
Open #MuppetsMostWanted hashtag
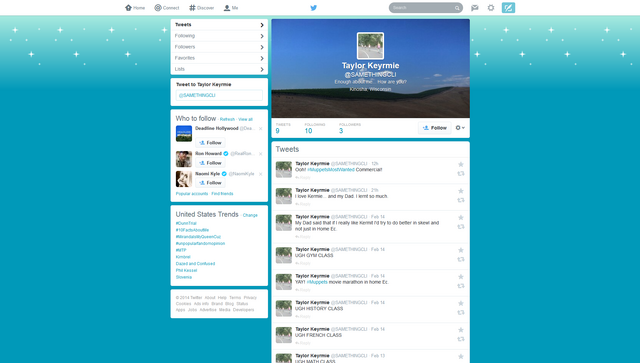pos(331,169)
